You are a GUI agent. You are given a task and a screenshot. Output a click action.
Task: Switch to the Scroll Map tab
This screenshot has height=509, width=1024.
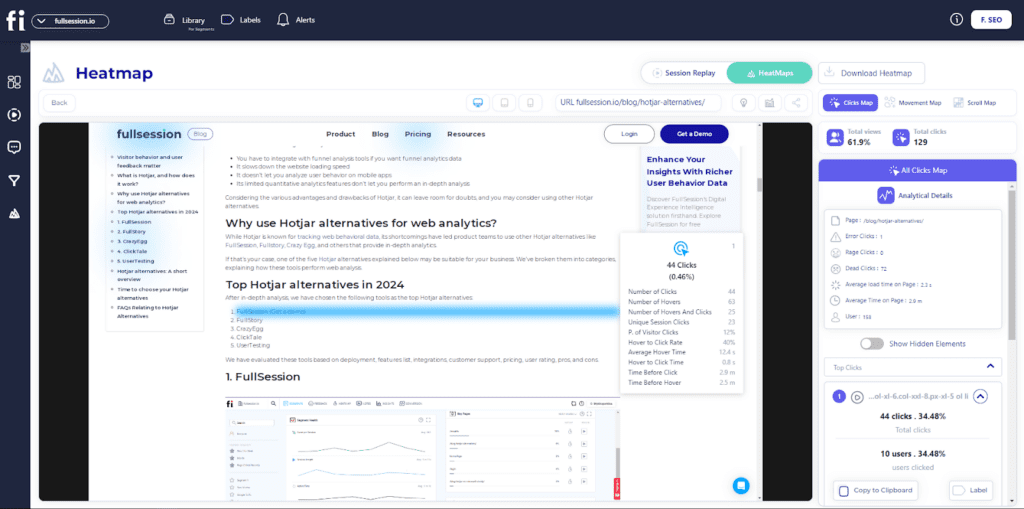coord(974,102)
